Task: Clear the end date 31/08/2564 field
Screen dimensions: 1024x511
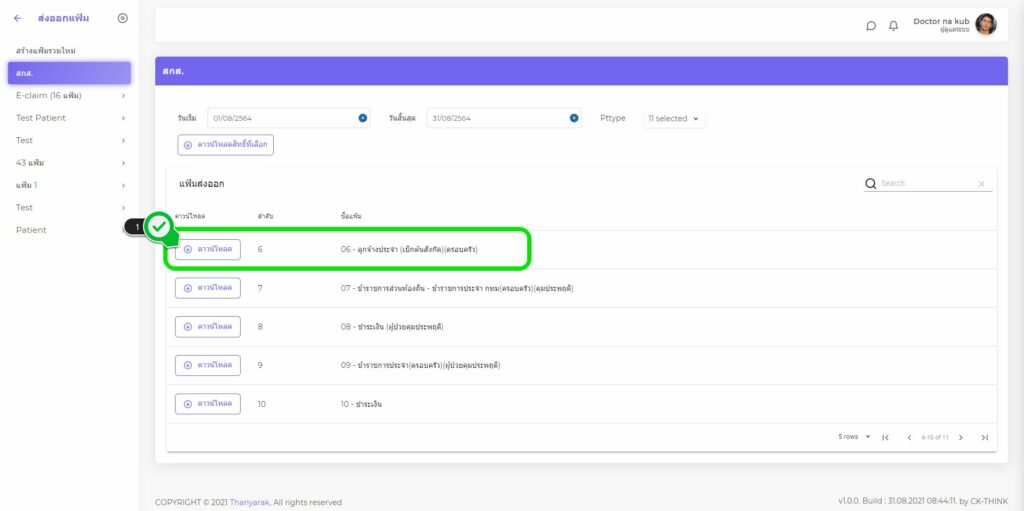Action: 574,118
